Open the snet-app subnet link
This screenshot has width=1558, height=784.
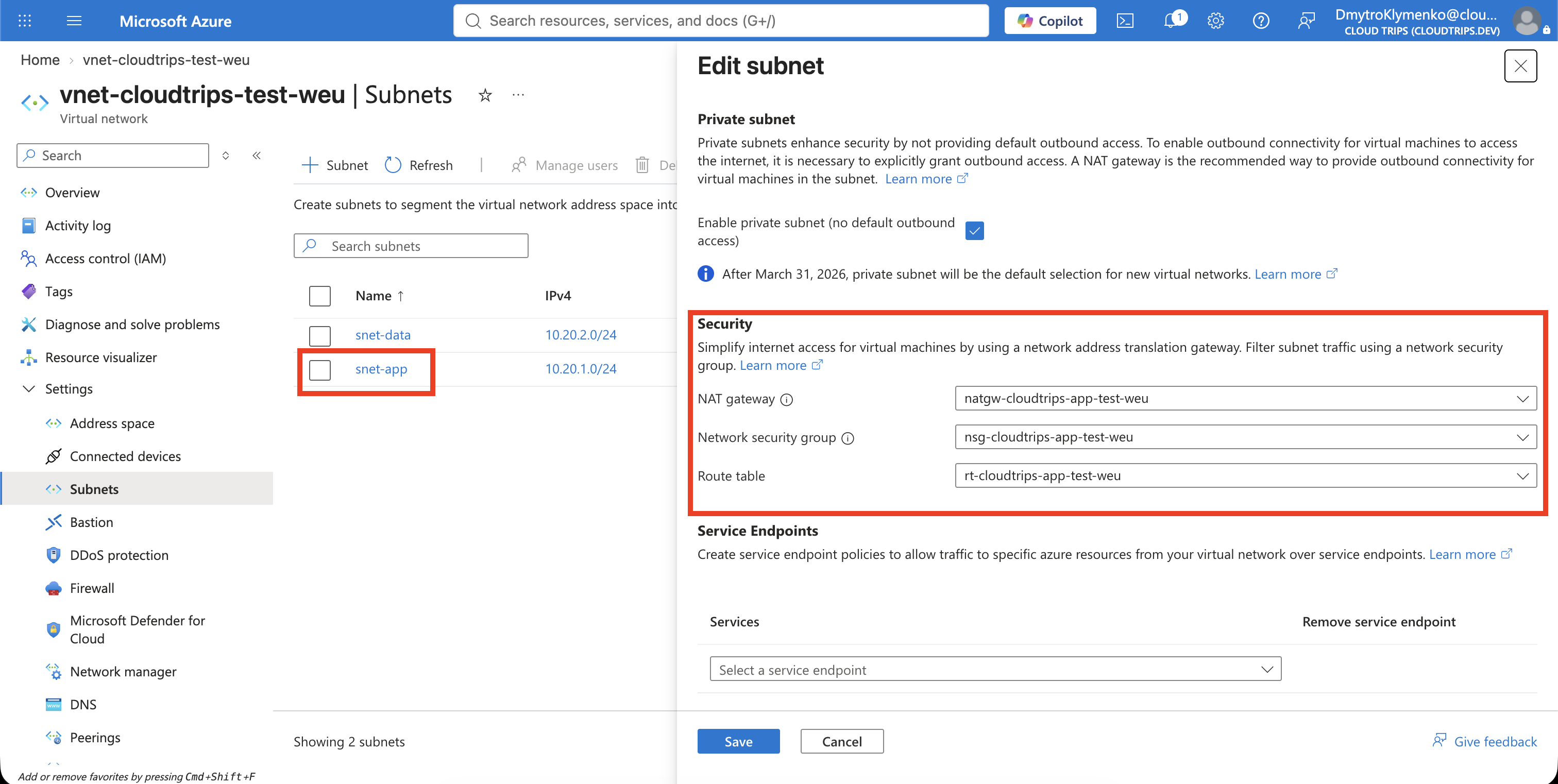(x=381, y=369)
